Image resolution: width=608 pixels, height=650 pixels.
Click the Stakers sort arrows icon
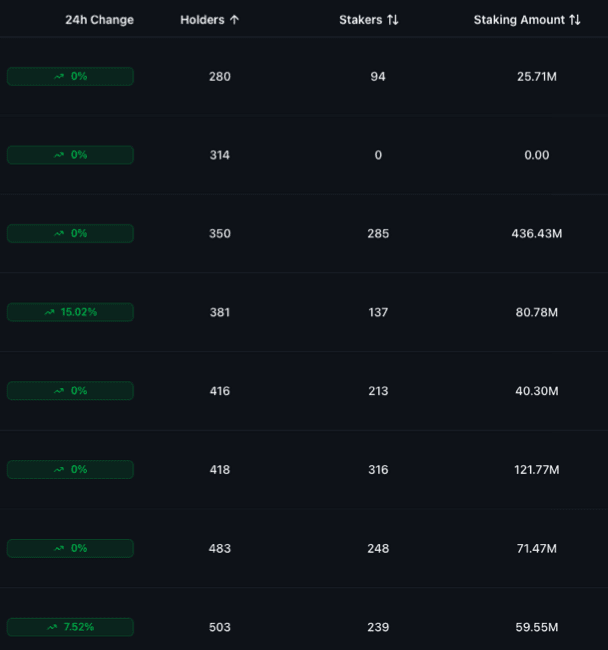pos(393,20)
